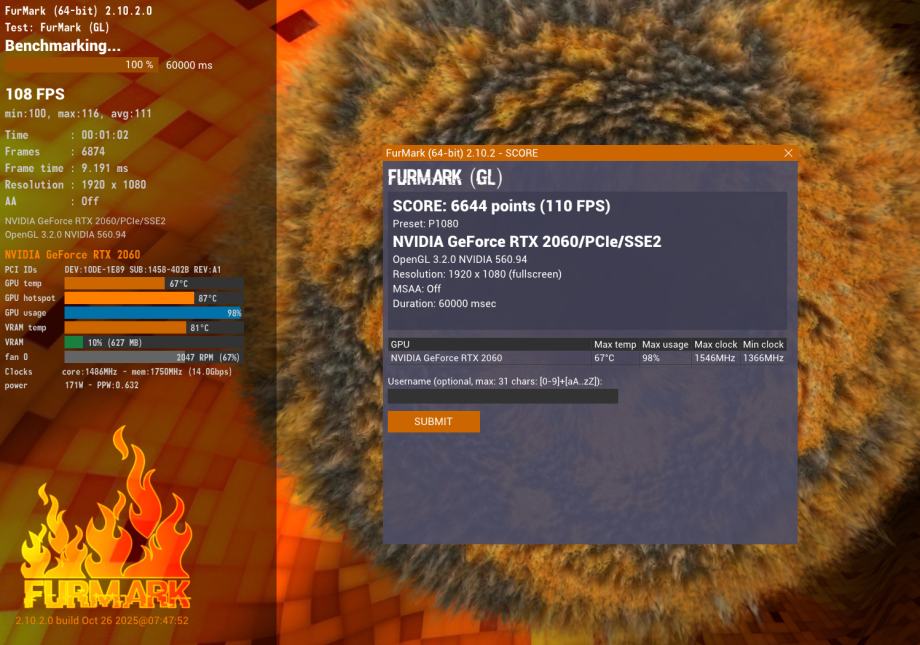The height and width of the screenshot is (645, 920).
Task: Click the benchmark progress bar at 100 %
Action: [81, 65]
